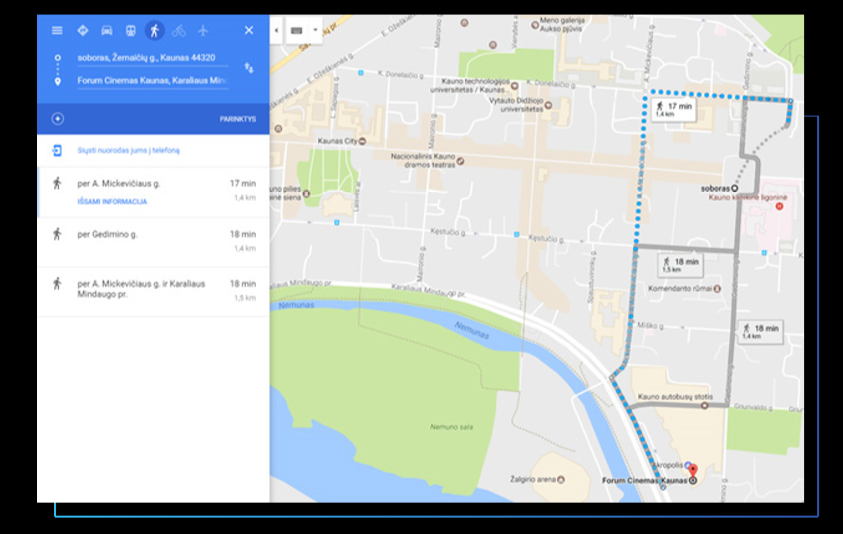Edit the starting point soboras field
This screenshot has height=534, width=843.
tap(153, 58)
